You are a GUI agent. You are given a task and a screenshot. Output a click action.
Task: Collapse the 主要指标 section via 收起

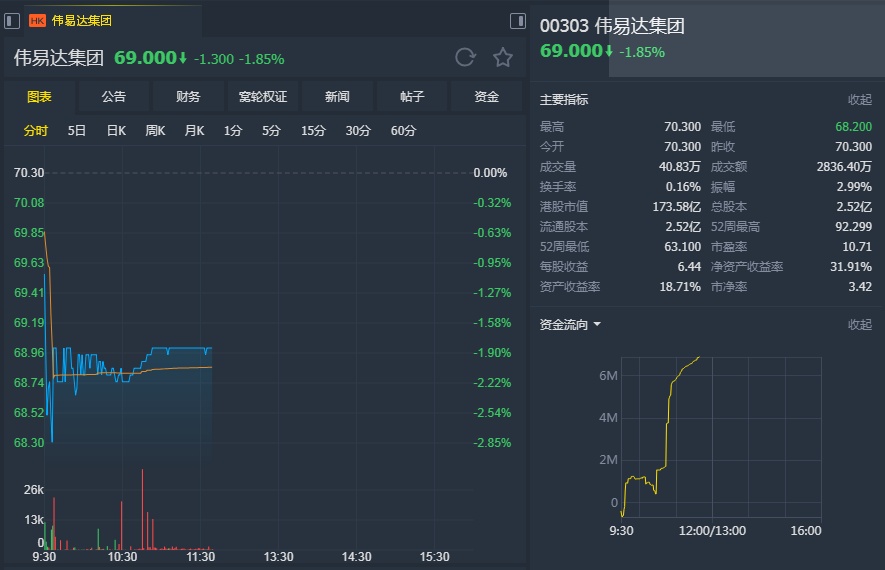pyautogui.click(x=860, y=100)
